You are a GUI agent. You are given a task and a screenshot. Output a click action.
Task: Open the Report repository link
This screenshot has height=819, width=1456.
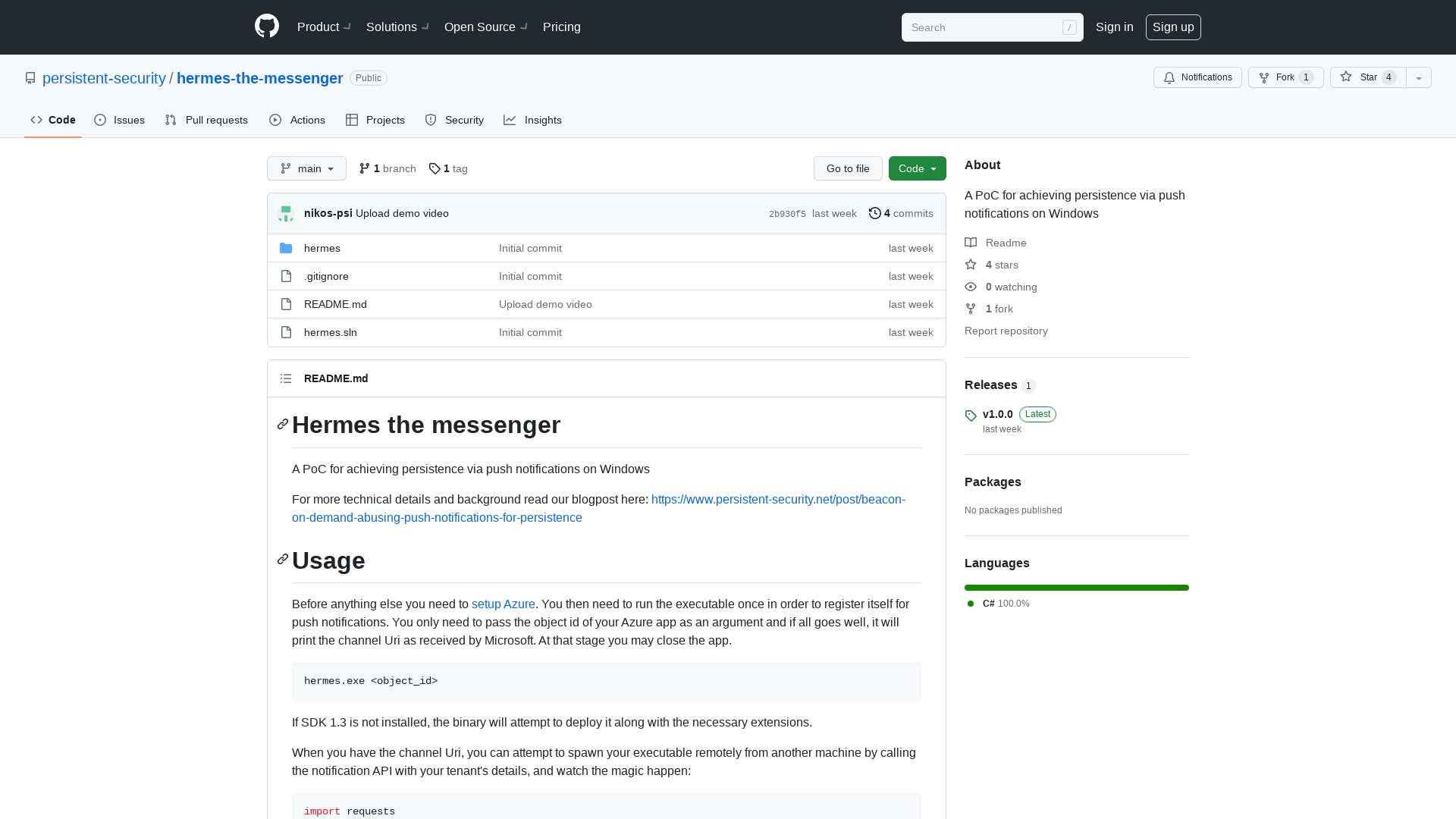(1006, 331)
